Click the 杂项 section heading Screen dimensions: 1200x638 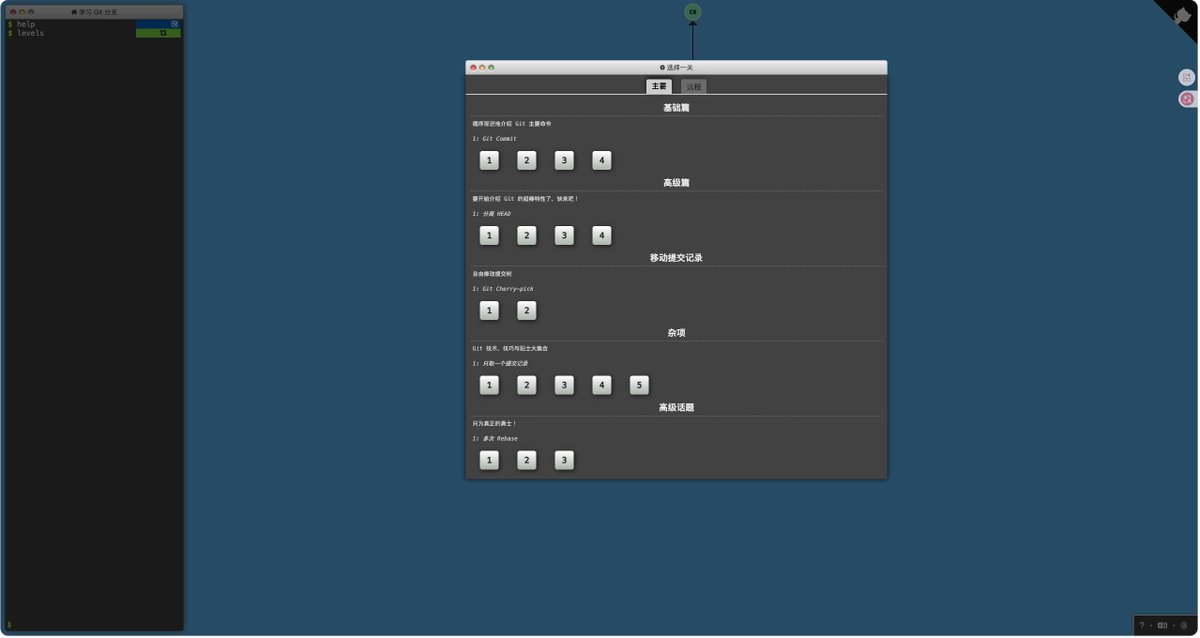(x=676, y=332)
